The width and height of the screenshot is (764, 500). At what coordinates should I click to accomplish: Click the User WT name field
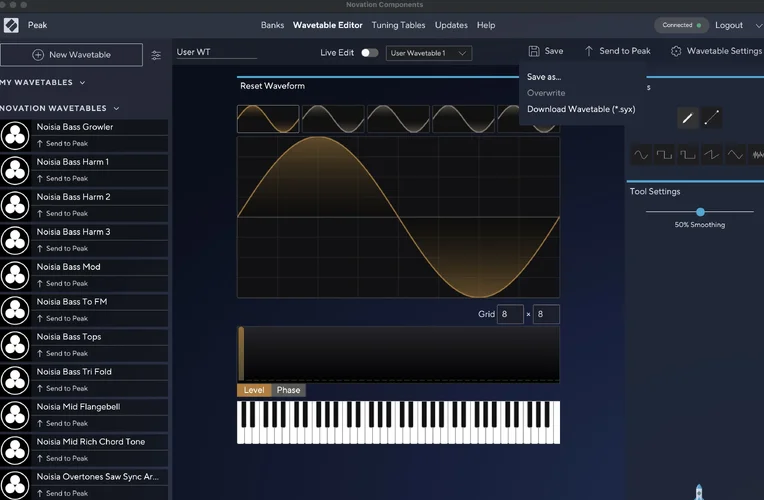[x=215, y=52]
